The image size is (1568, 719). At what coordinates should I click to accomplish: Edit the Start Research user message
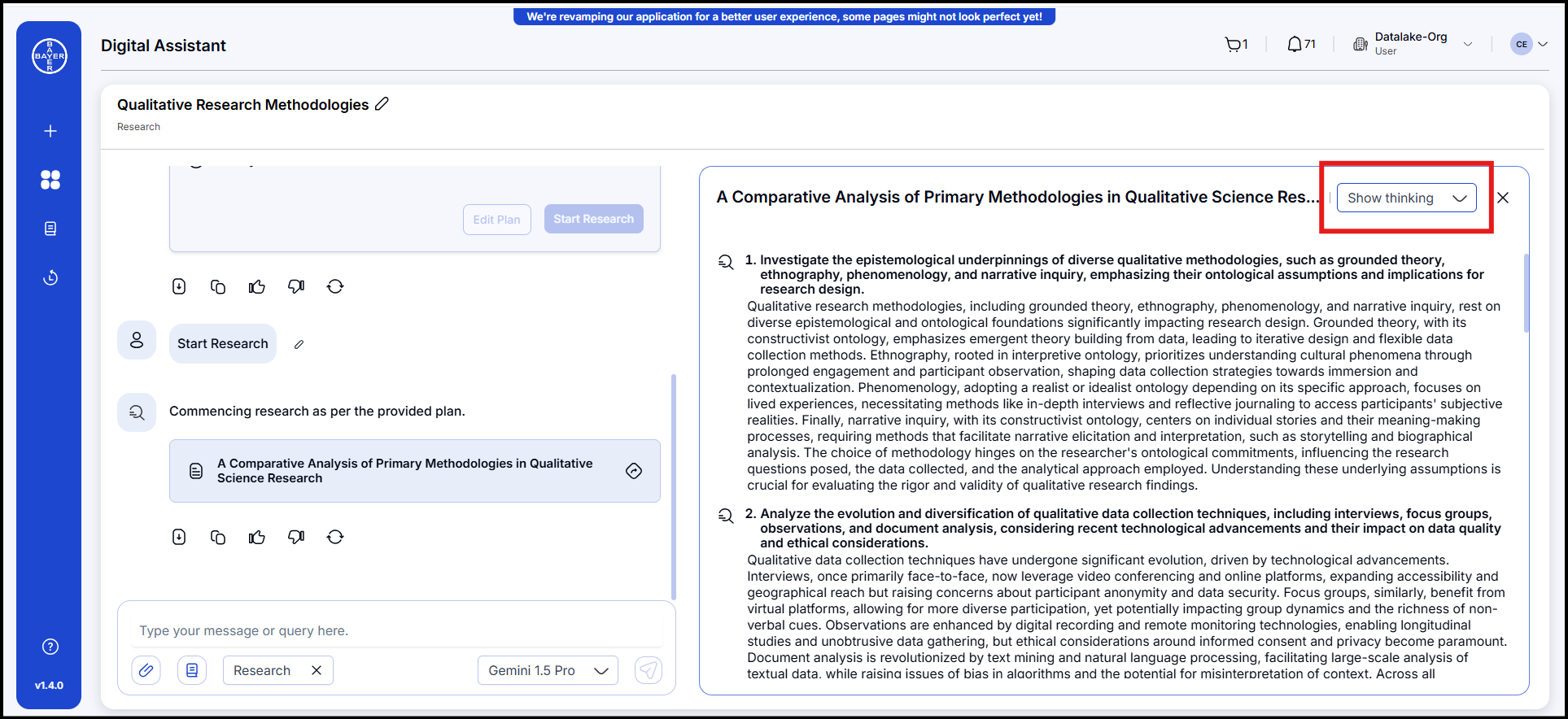tap(299, 344)
